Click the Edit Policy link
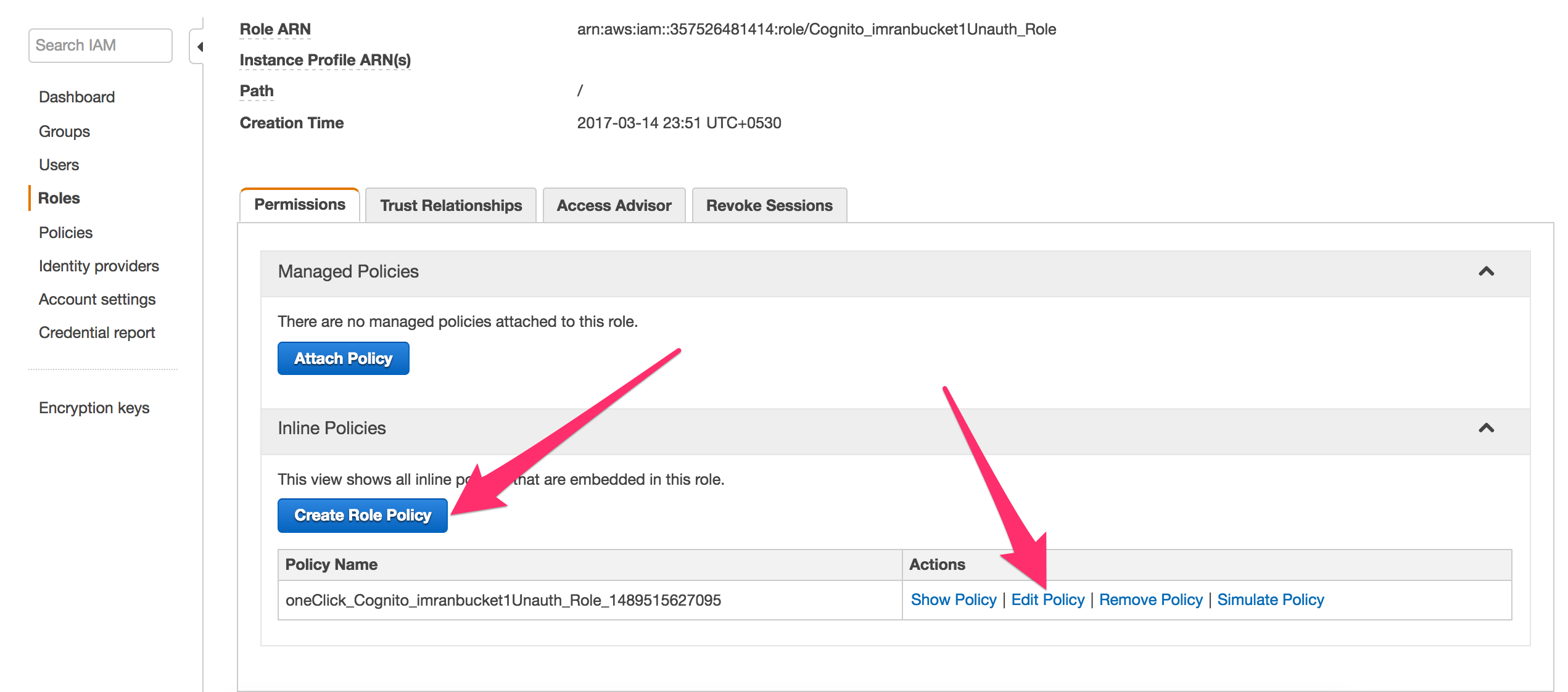This screenshot has width=1568, height=692. pyautogui.click(x=1047, y=599)
